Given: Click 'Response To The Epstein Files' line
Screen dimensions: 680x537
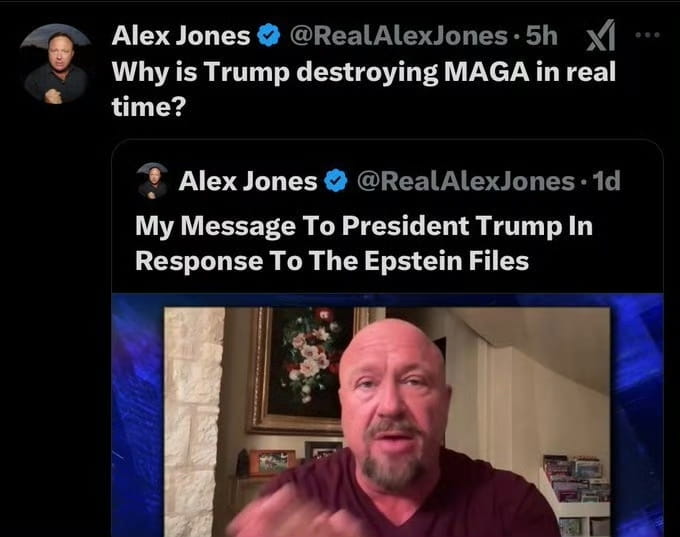Looking at the screenshot, I should 332,261.
